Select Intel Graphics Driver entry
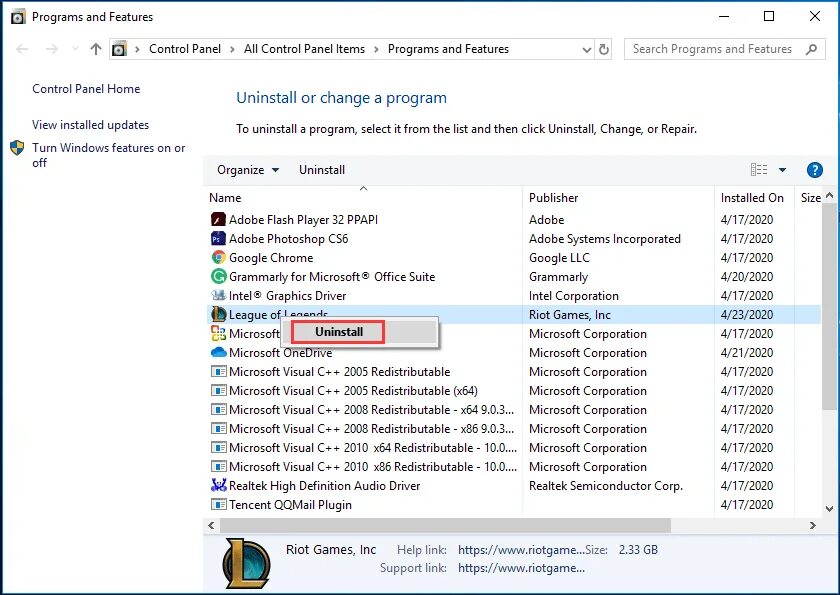The height and width of the screenshot is (595, 840). click(288, 296)
